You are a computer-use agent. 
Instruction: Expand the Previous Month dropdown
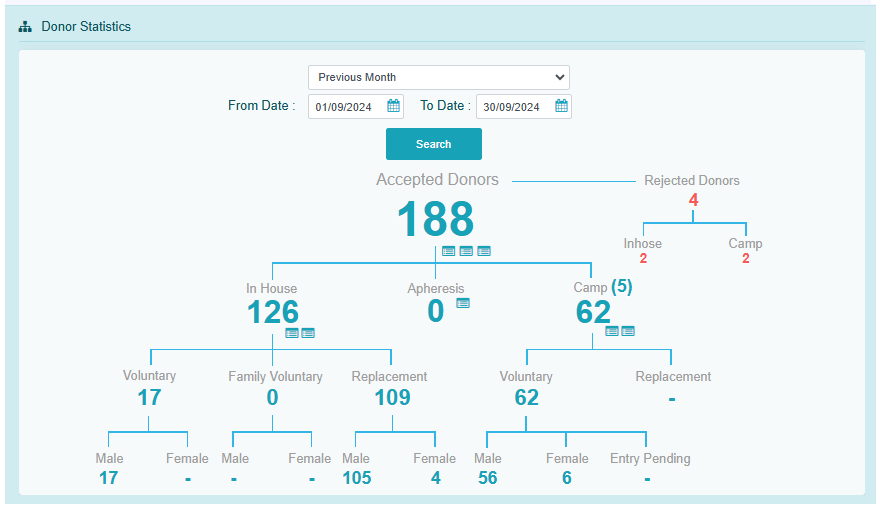coord(438,77)
